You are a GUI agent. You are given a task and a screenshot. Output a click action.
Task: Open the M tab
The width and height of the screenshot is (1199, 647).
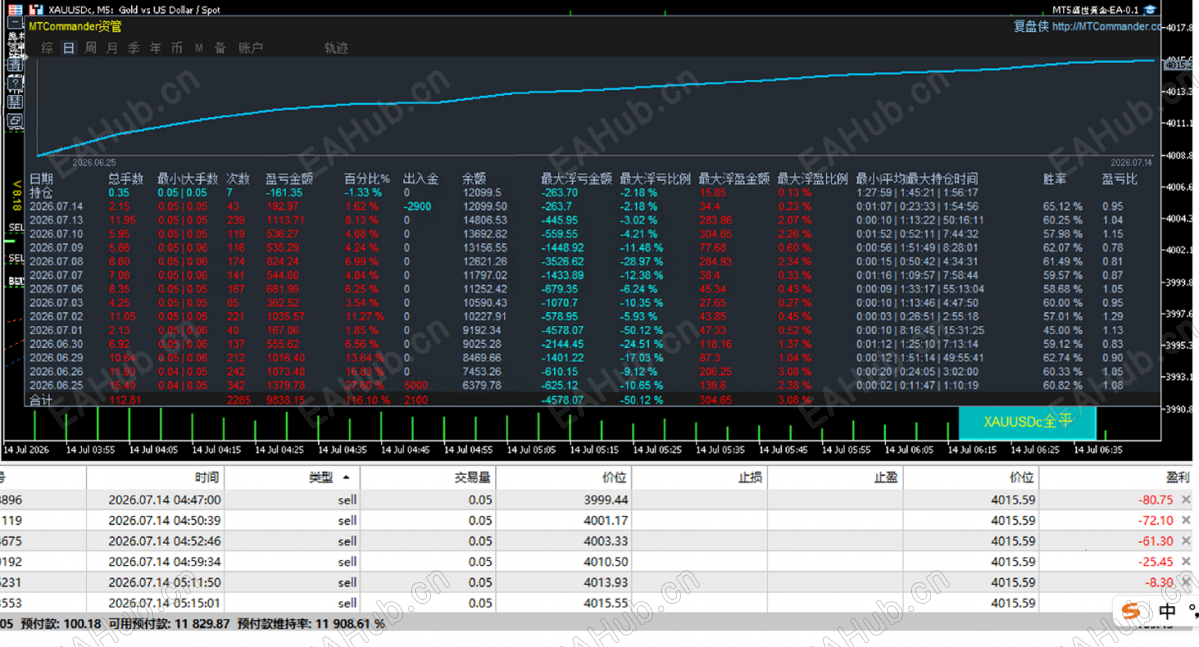(x=199, y=48)
